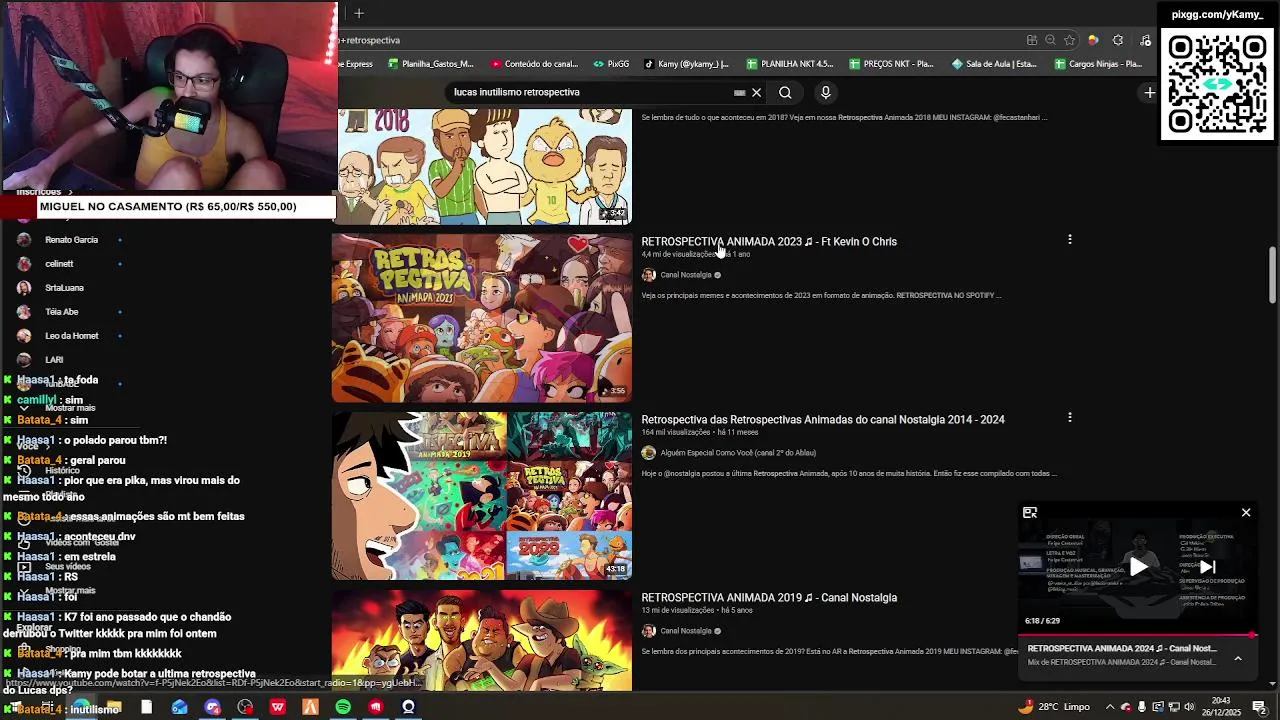Click the install app icon in address bar
Screen dimensions: 1280x720
click(x=1031, y=40)
